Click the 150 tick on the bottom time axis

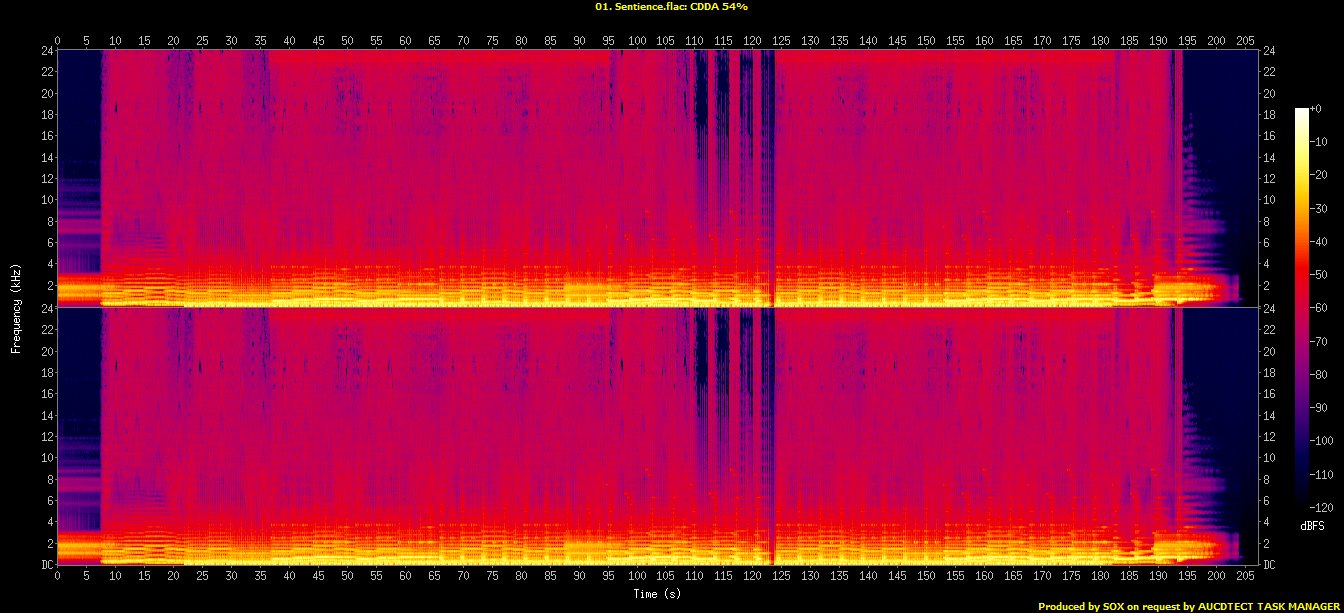[x=926, y=577]
